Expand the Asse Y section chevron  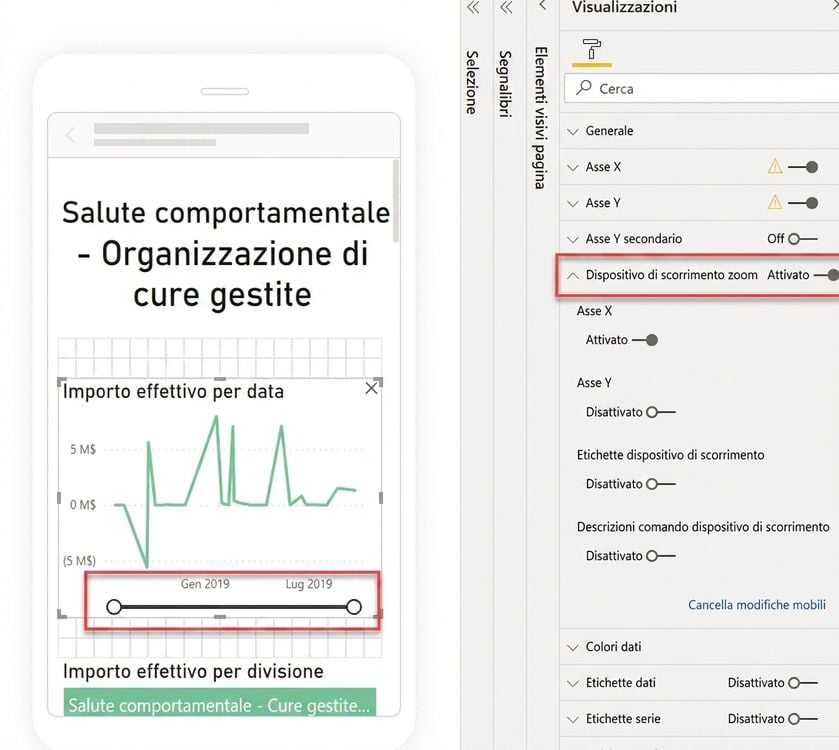[x=573, y=203]
